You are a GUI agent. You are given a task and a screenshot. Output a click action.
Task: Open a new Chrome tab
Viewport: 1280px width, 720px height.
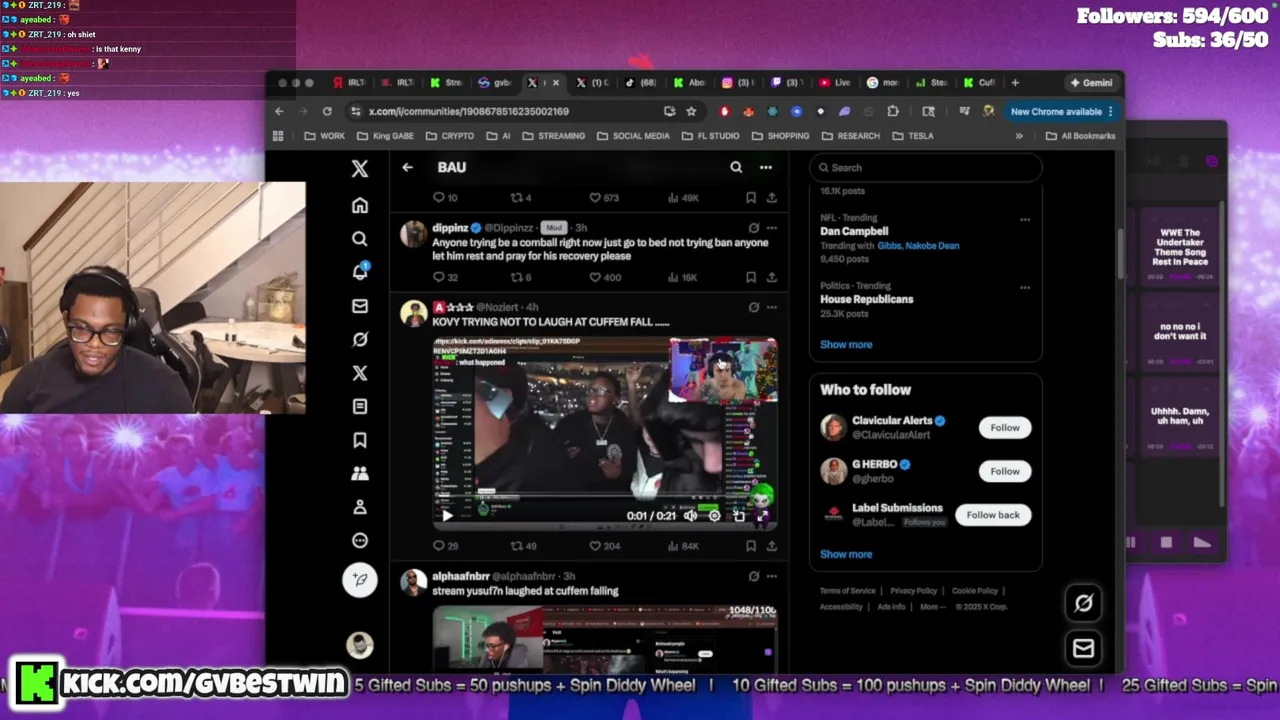pos(1015,83)
